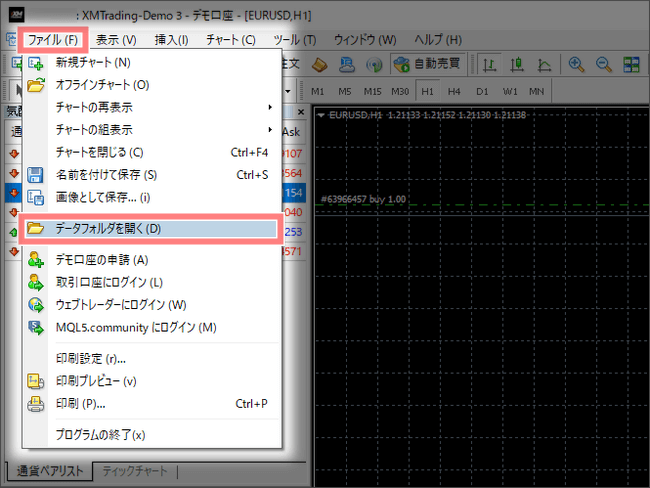650x488 pixels.
Task: Click the web trader globe icon
Action: point(36,305)
